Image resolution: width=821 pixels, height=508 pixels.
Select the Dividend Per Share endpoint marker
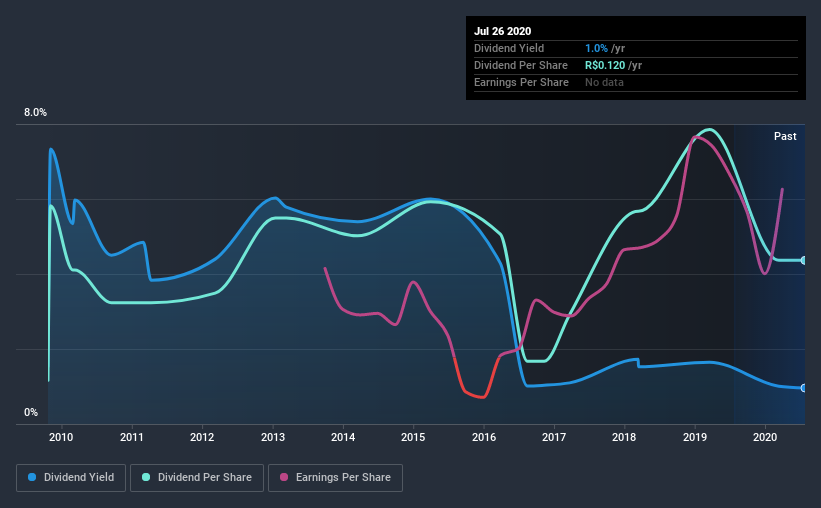tap(803, 260)
